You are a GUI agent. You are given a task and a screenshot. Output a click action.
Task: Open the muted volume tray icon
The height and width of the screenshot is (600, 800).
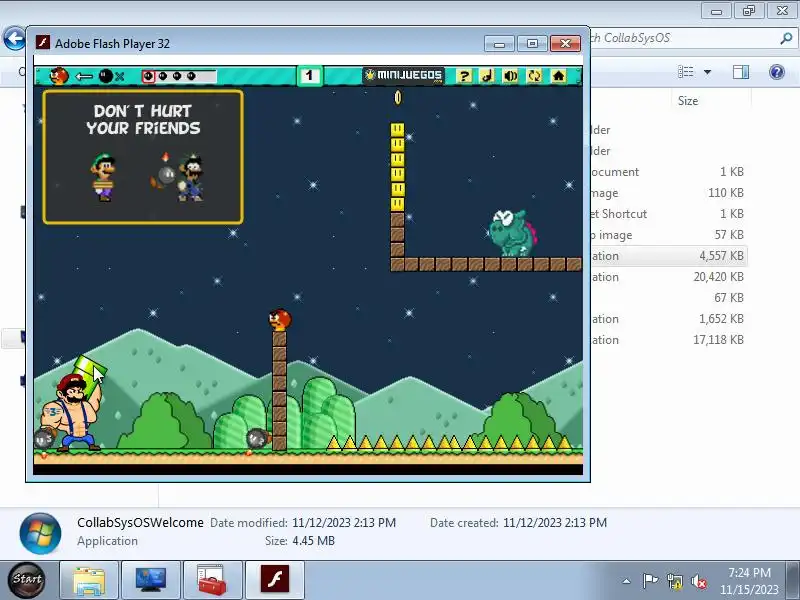click(699, 581)
